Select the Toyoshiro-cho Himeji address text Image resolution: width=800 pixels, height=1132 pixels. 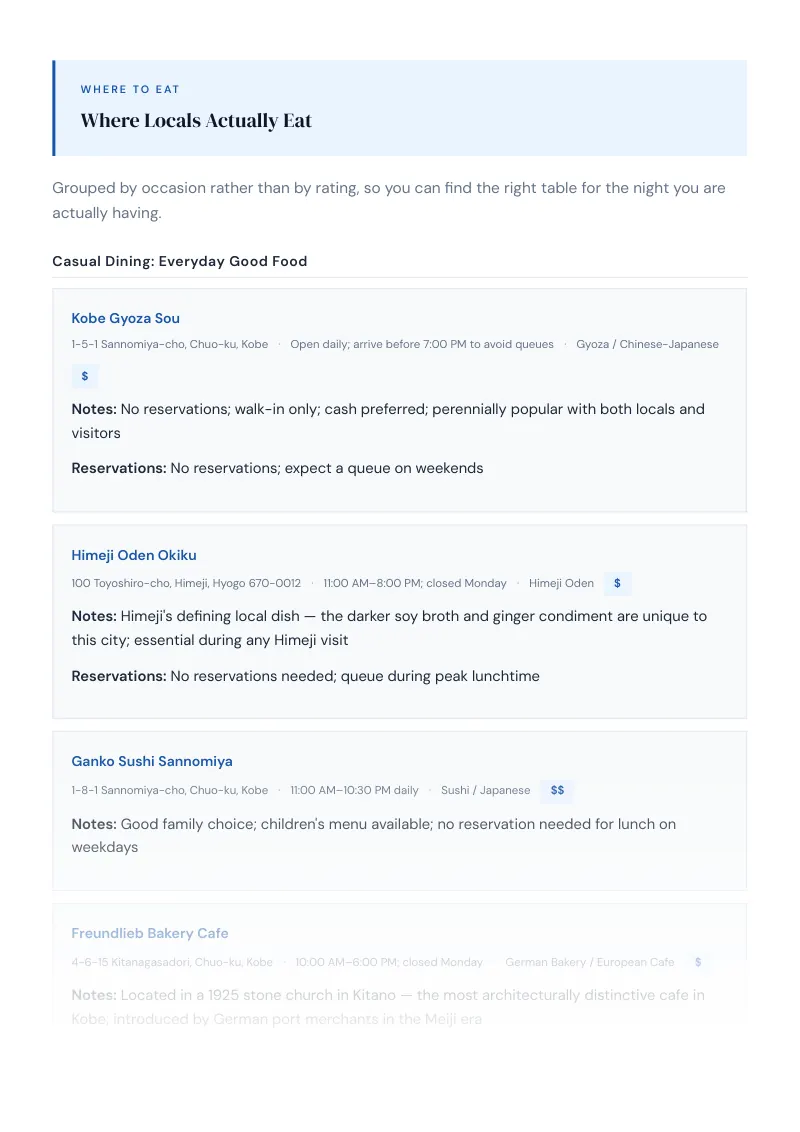tap(186, 583)
